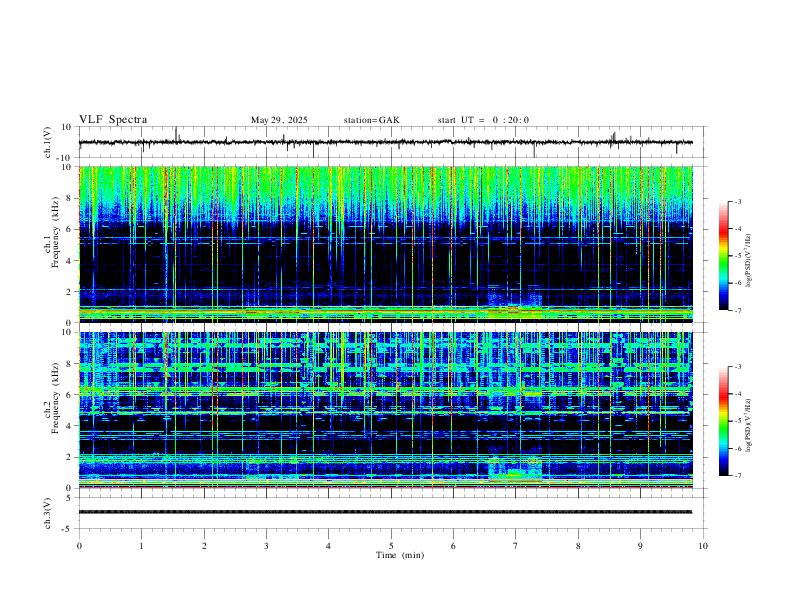
Task: Click the ch.2 color scale bar
Action: tap(723, 421)
